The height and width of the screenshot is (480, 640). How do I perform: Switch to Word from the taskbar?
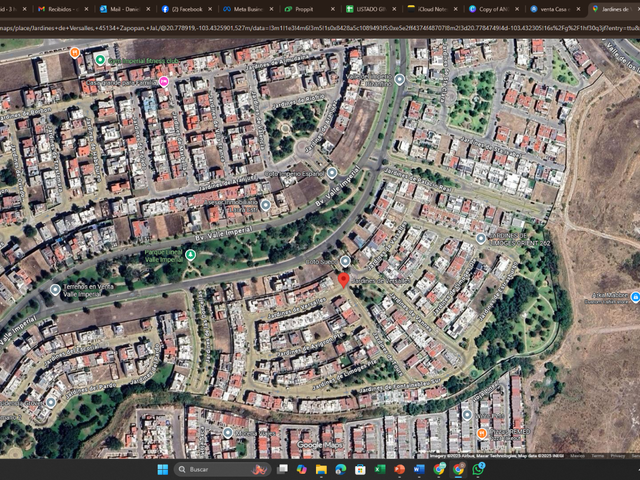tap(419, 469)
